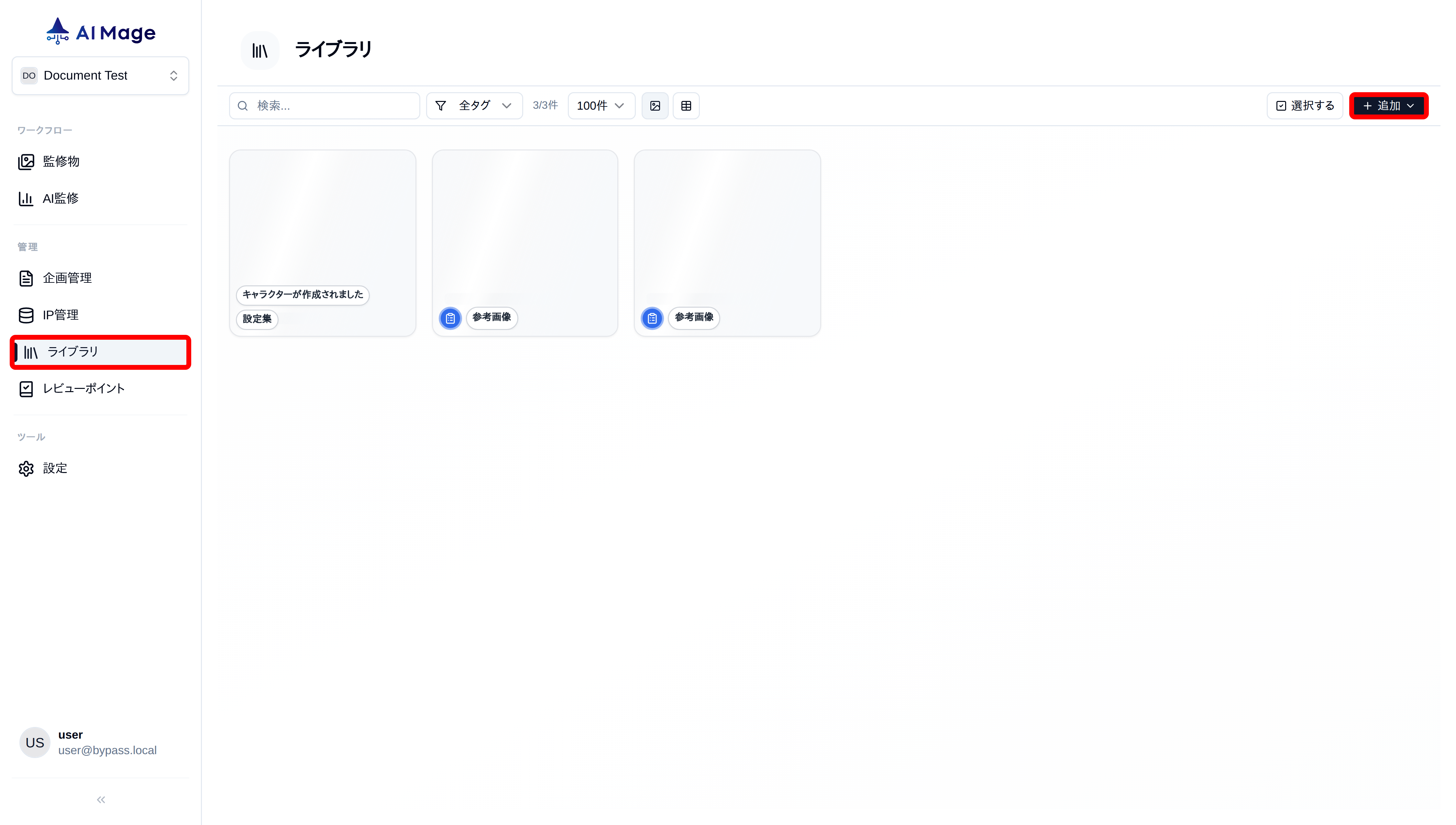Open the 全タグ tag filter dropdown
The image size is (1456, 825).
(x=474, y=106)
